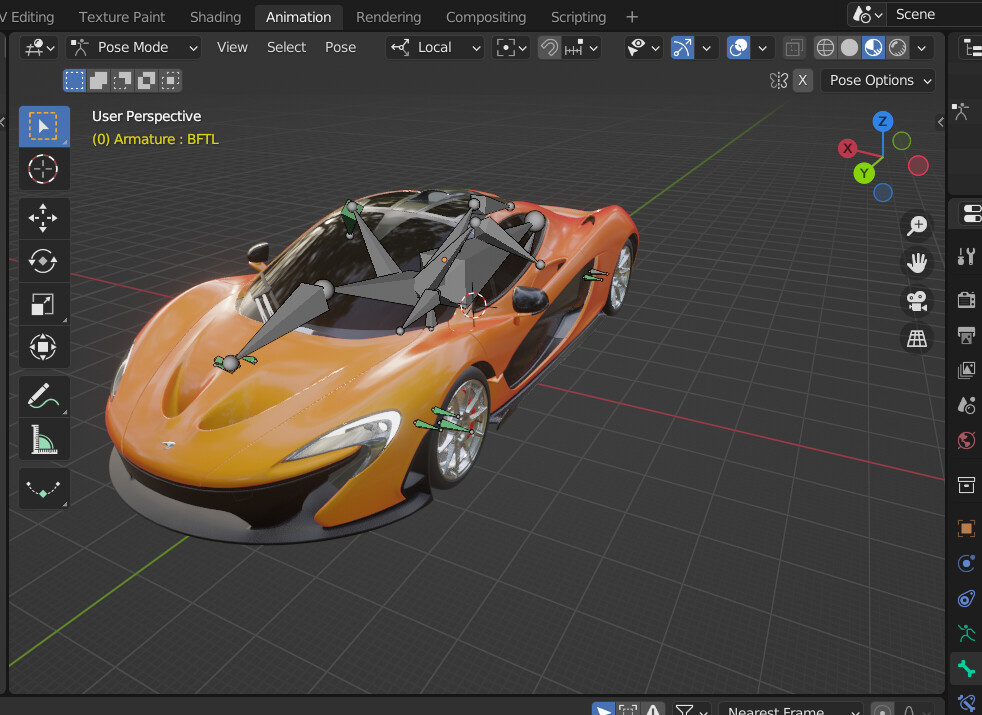Toggle snapping with the magnet icon
Viewport: 982px width, 715px height.
click(x=548, y=47)
